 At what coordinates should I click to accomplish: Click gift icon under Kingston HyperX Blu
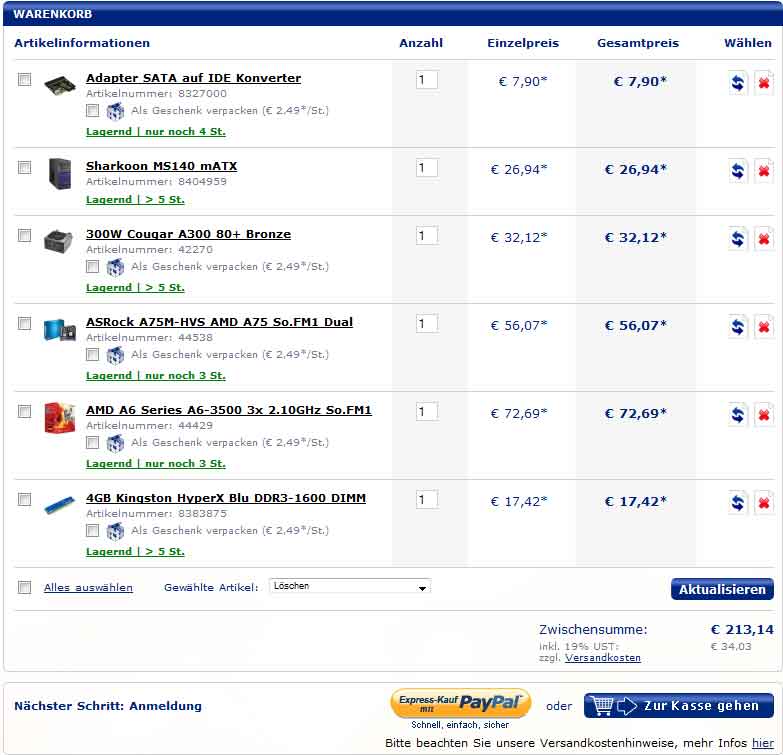tap(115, 531)
